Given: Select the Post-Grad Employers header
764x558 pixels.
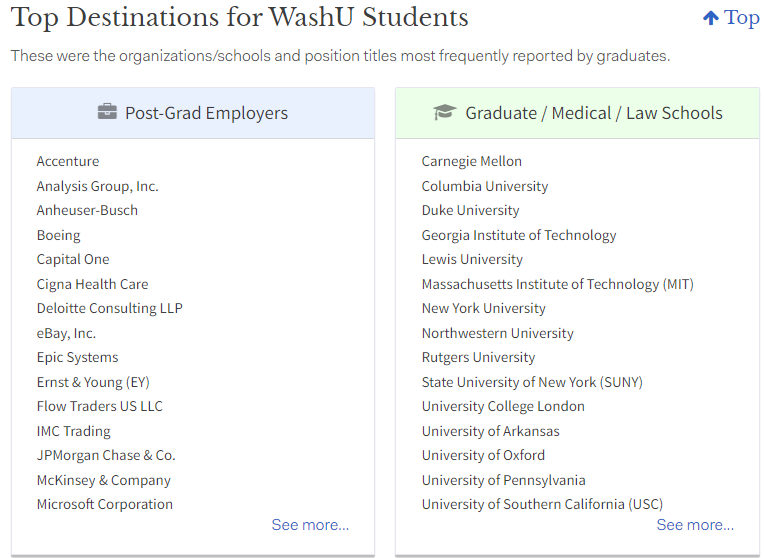Looking at the screenshot, I should pos(193,113).
